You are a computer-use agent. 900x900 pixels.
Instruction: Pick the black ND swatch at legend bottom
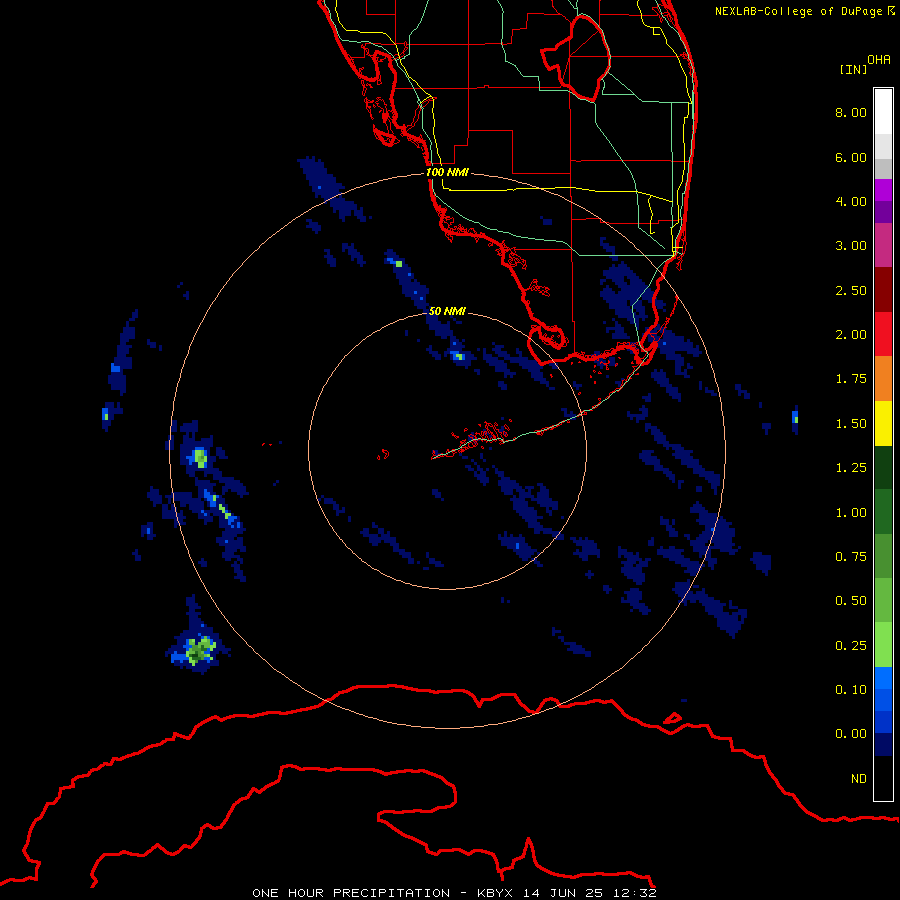point(883,778)
